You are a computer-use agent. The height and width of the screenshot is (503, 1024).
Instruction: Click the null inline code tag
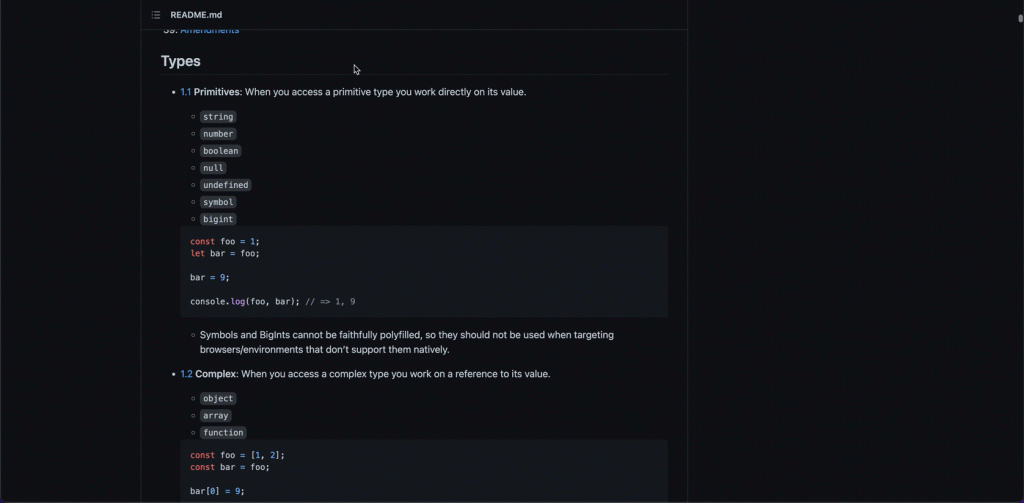[x=213, y=168]
